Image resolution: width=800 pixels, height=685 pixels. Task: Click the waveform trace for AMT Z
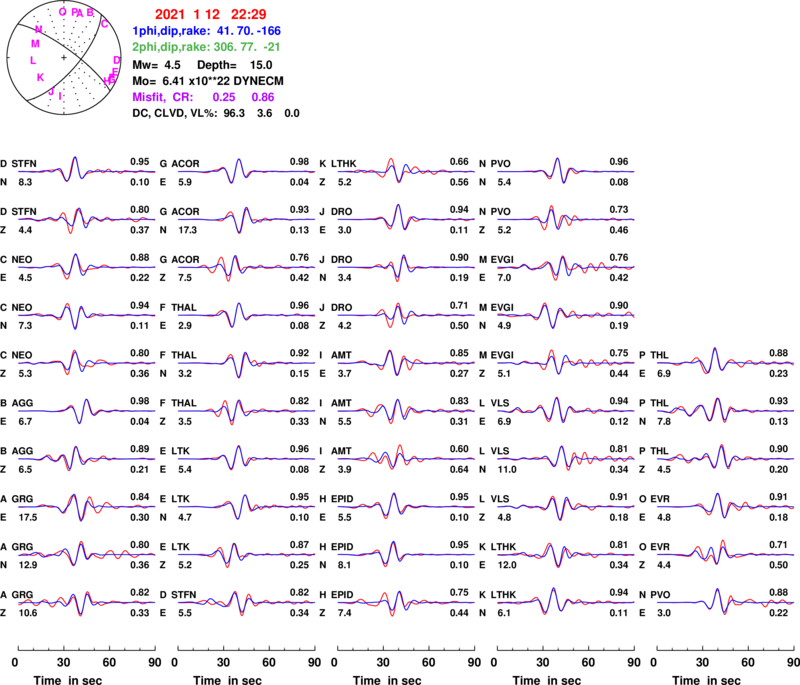pyautogui.click(x=406, y=459)
